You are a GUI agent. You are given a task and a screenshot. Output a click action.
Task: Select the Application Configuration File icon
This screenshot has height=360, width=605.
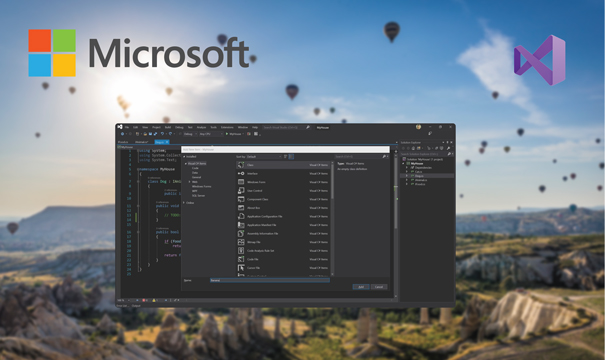[x=241, y=216]
